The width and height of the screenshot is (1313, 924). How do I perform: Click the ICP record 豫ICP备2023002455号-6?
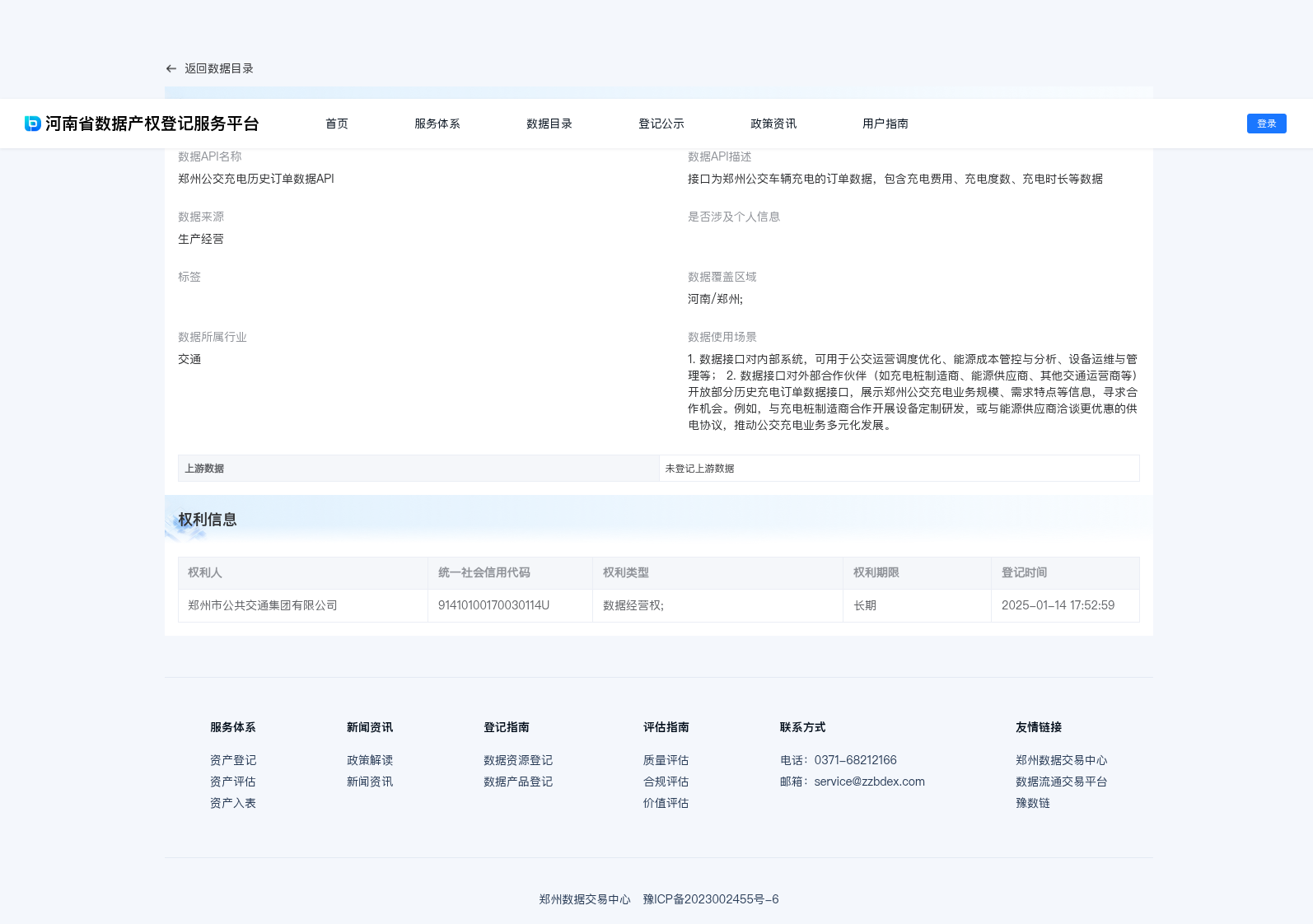coord(711,899)
